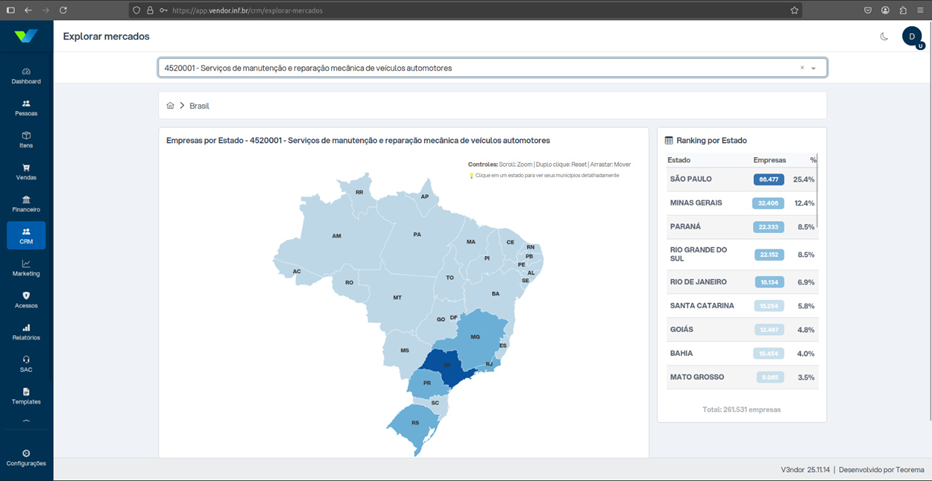
Task: Save page to Pocket icon
Action: coord(868,10)
